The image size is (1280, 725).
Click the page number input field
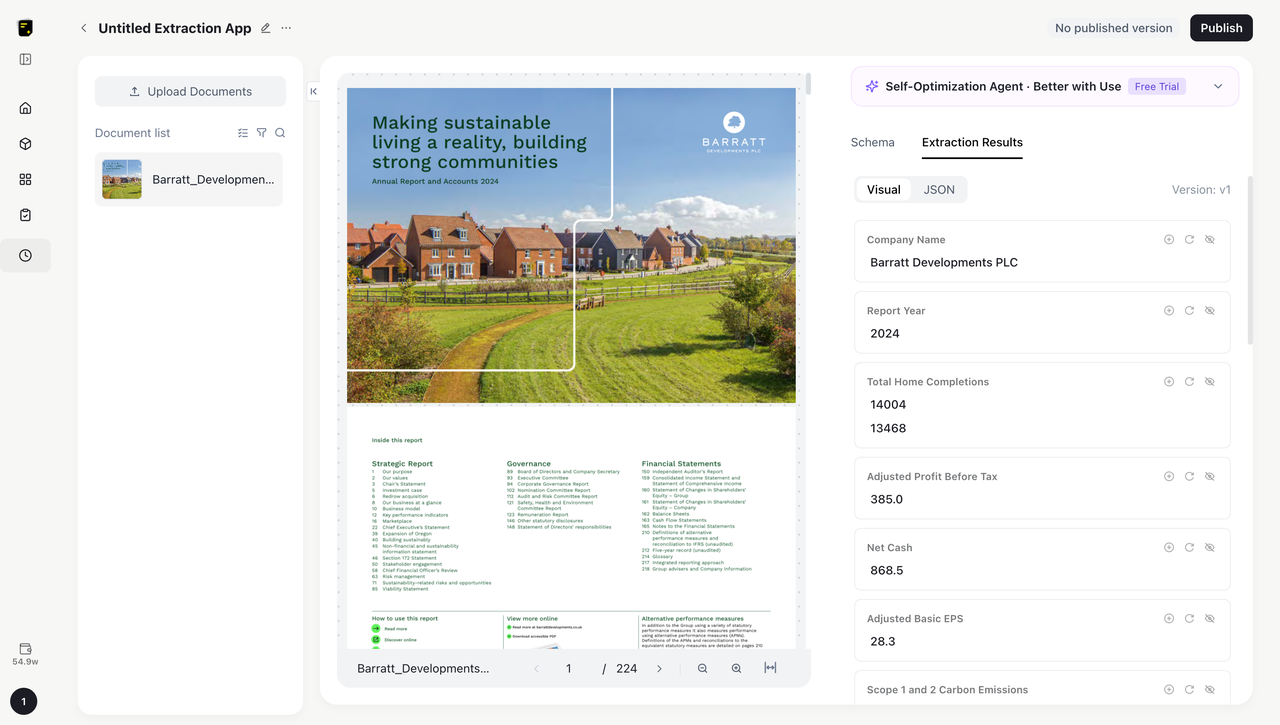pyautogui.click(x=569, y=668)
